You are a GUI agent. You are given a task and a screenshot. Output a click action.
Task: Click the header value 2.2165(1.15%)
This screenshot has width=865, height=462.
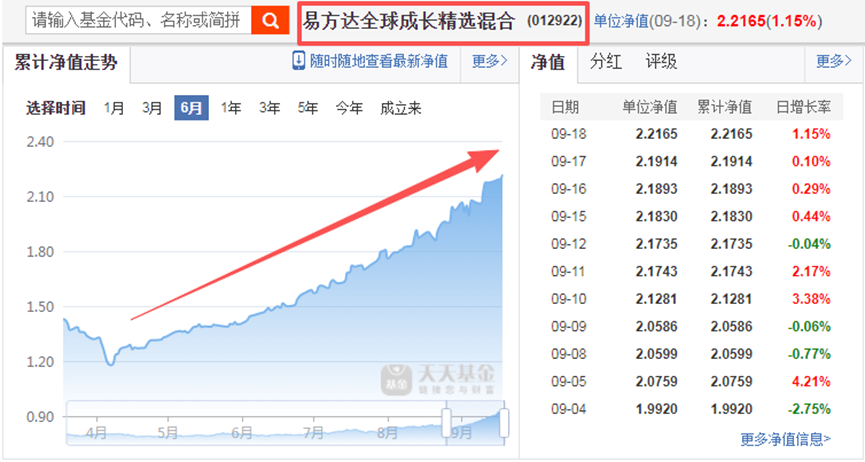pos(769,22)
